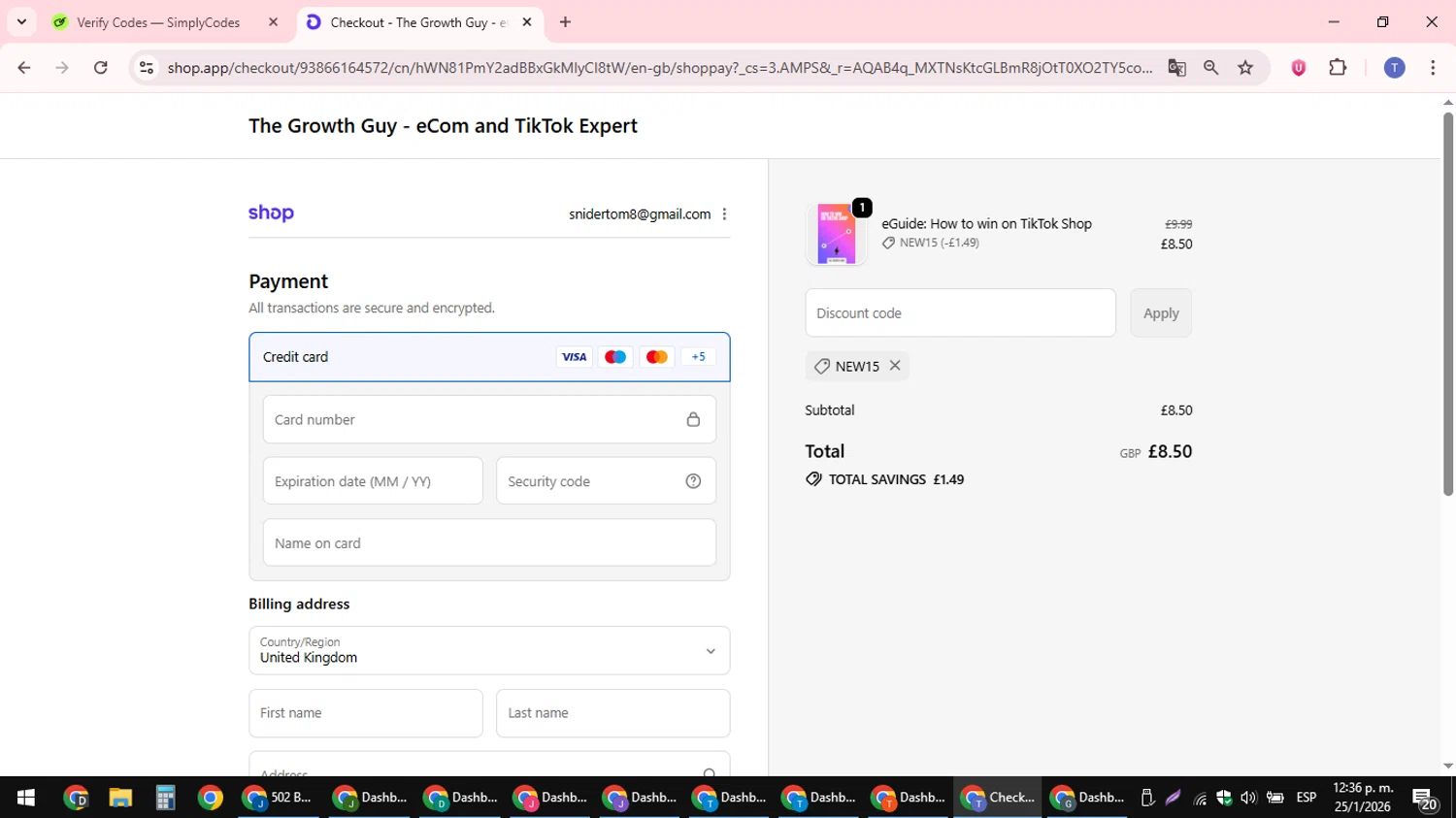Switch to the Verify Codes — SimplyCodes tab

(x=158, y=22)
